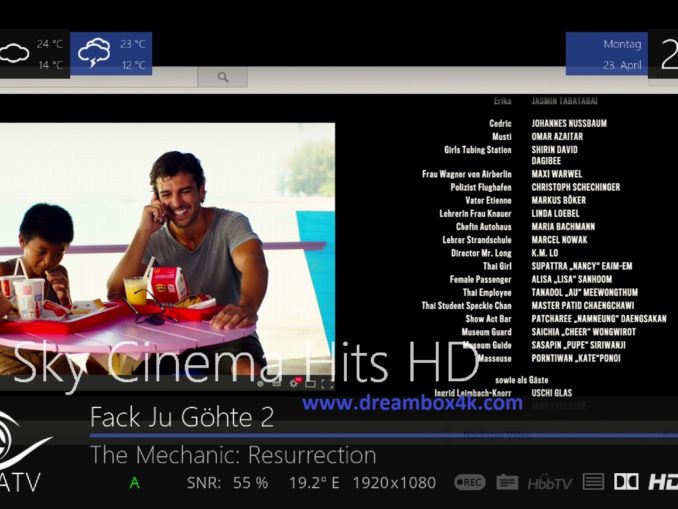The width and height of the screenshot is (678, 509).
Task: Click the green tuner A indicator
Action: point(134,483)
